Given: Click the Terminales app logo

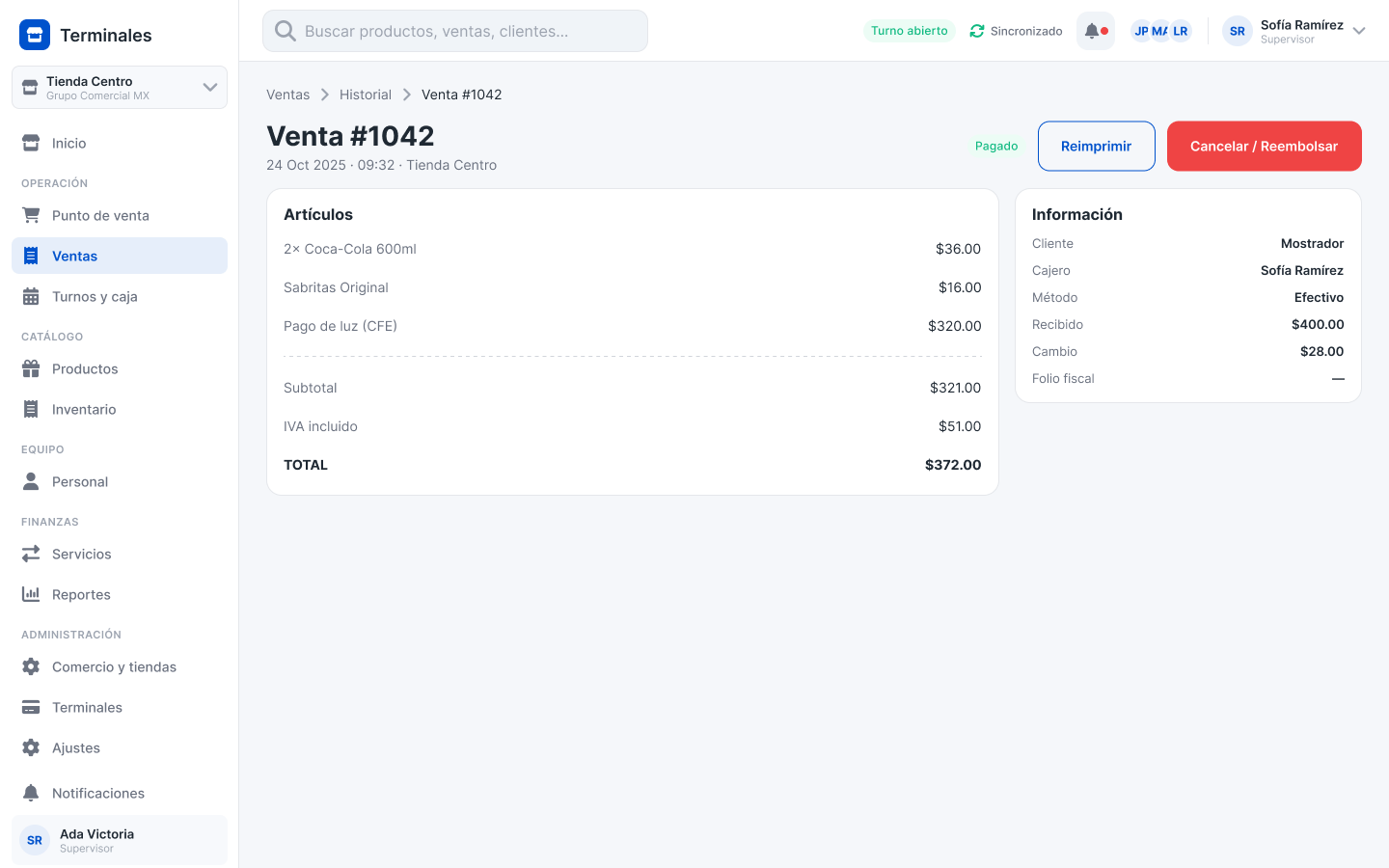Looking at the screenshot, I should pos(35,35).
